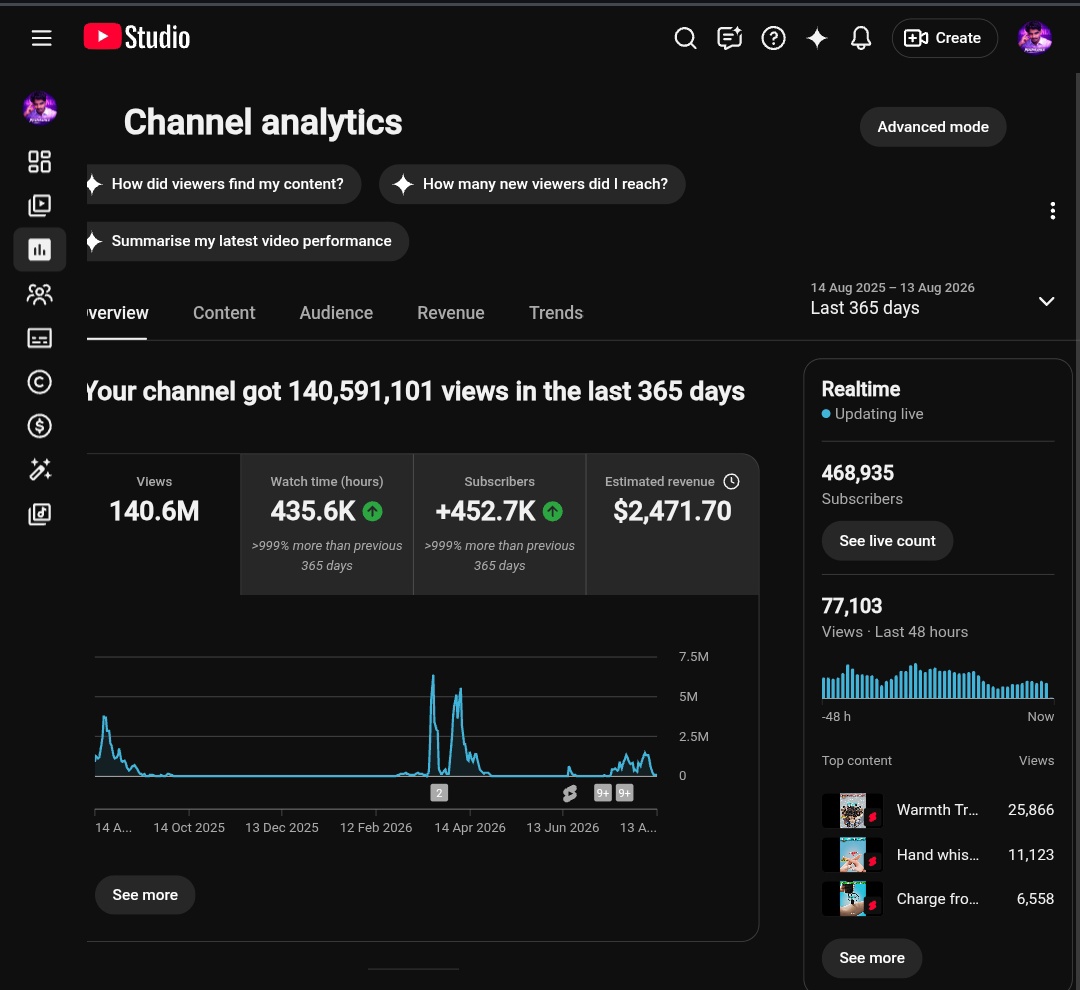Click the Advanced mode button

pos(933,127)
